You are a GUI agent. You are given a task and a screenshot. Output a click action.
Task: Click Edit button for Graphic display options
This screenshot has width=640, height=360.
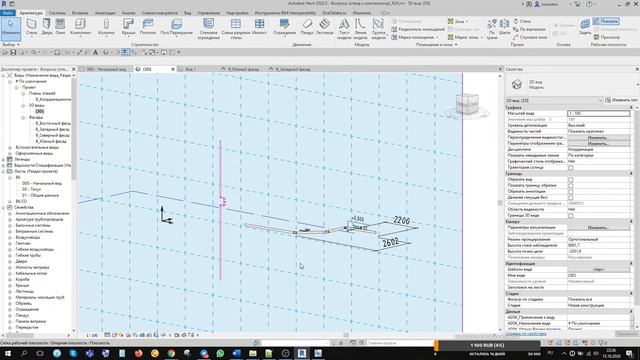click(598, 143)
